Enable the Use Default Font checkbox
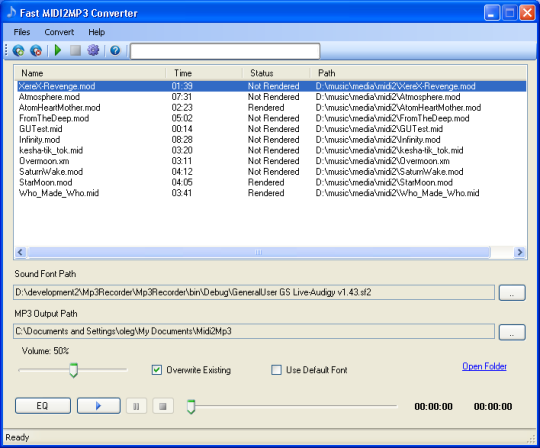540x448 pixels. (x=276, y=370)
